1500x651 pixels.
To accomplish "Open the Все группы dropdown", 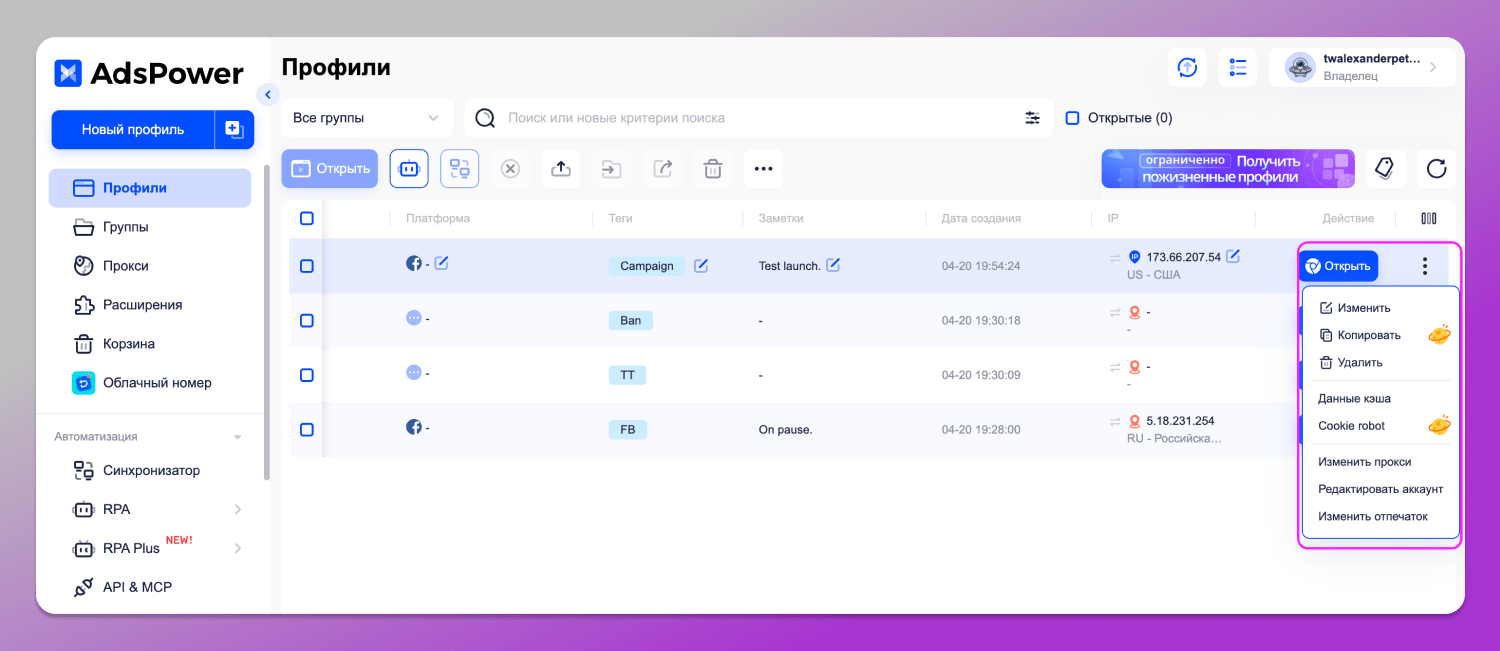I will click(x=366, y=118).
